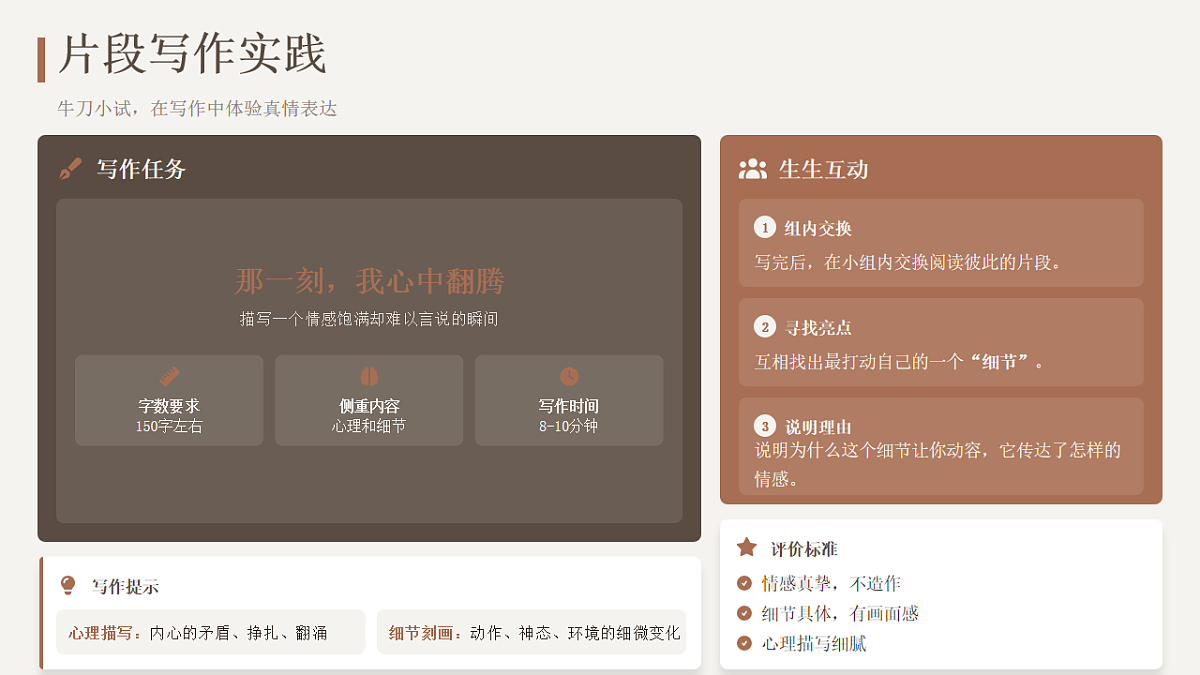Click the criterion 情感真挚，不造作
Image resolution: width=1200 pixels, height=675 pixels.
(x=831, y=583)
